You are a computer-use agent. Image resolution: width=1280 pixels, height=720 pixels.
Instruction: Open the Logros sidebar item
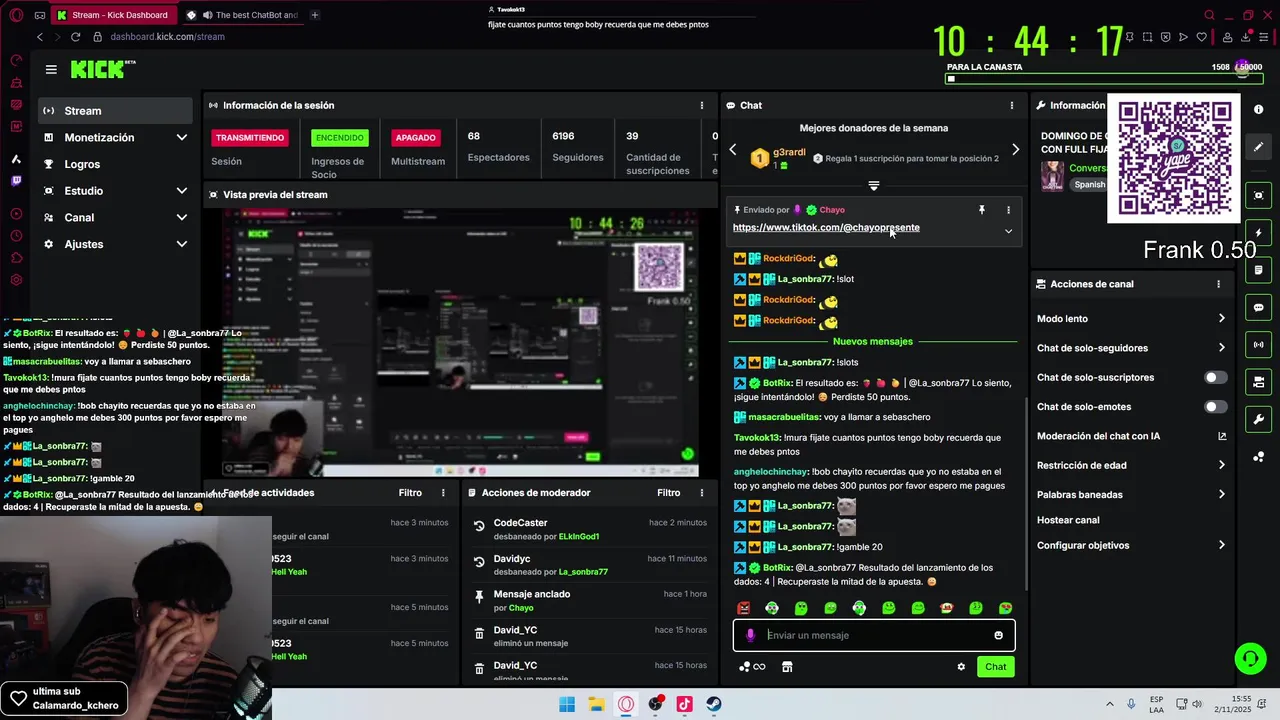[115, 164]
